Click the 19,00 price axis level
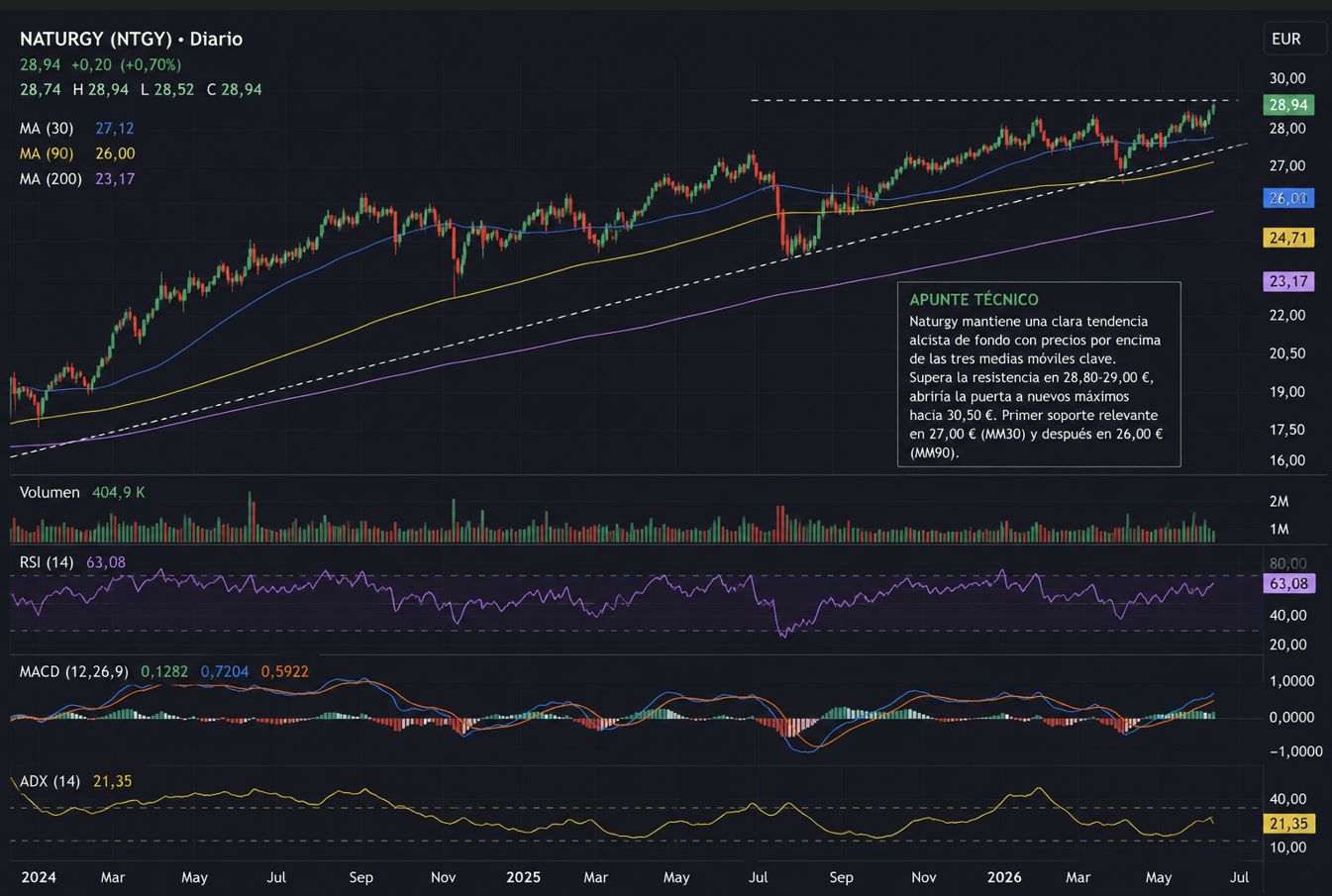The image size is (1332, 896). [x=1287, y=391]
